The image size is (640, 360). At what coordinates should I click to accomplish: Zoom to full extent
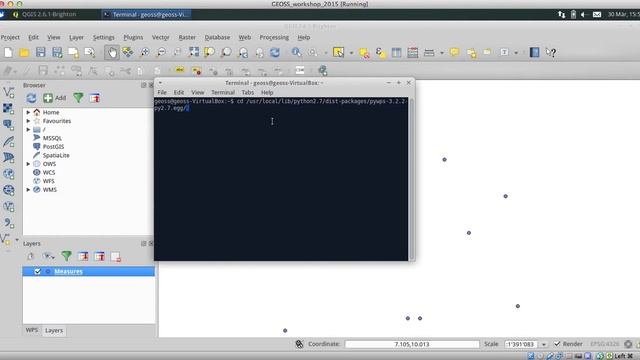coord(194,52)
